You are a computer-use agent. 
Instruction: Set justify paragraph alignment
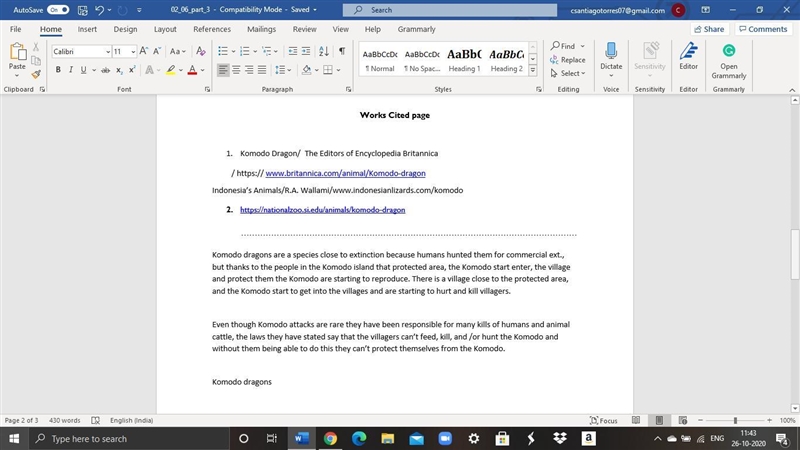click(262, 70)
